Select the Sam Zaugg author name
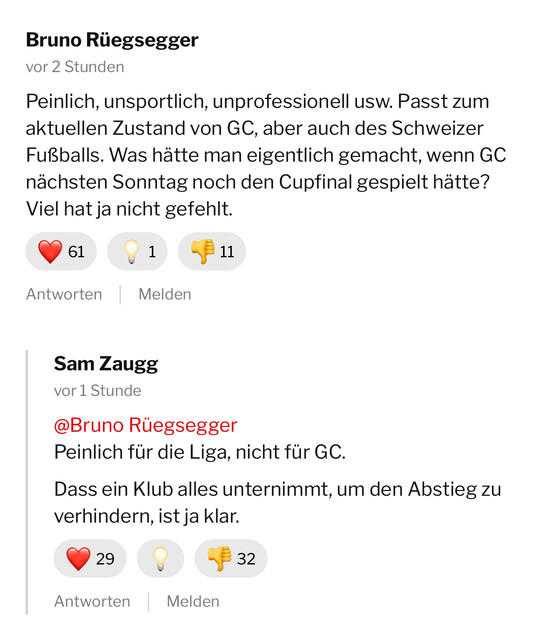 pos(106,364)
